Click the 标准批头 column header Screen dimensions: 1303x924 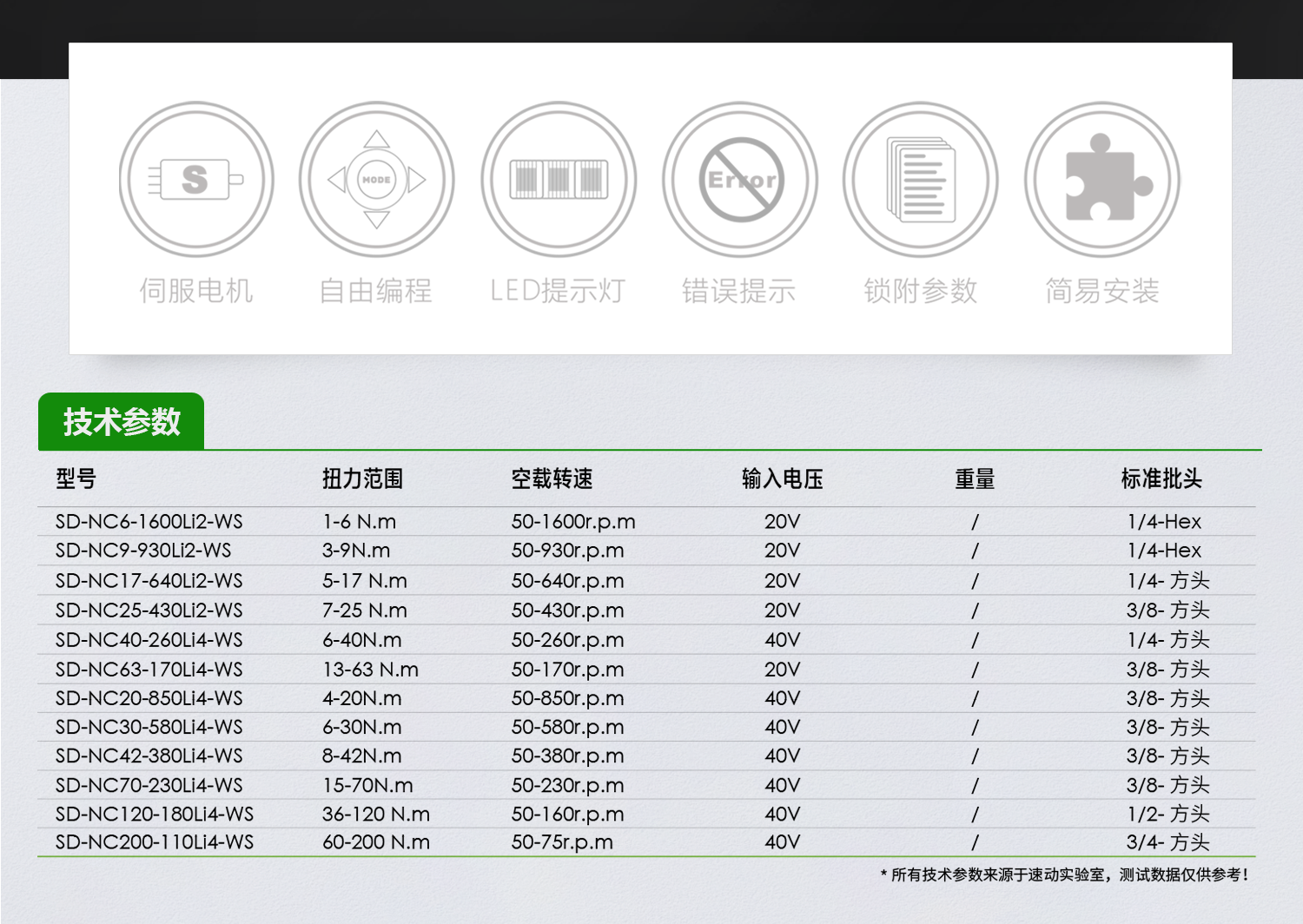click(x=1161, y=478)
